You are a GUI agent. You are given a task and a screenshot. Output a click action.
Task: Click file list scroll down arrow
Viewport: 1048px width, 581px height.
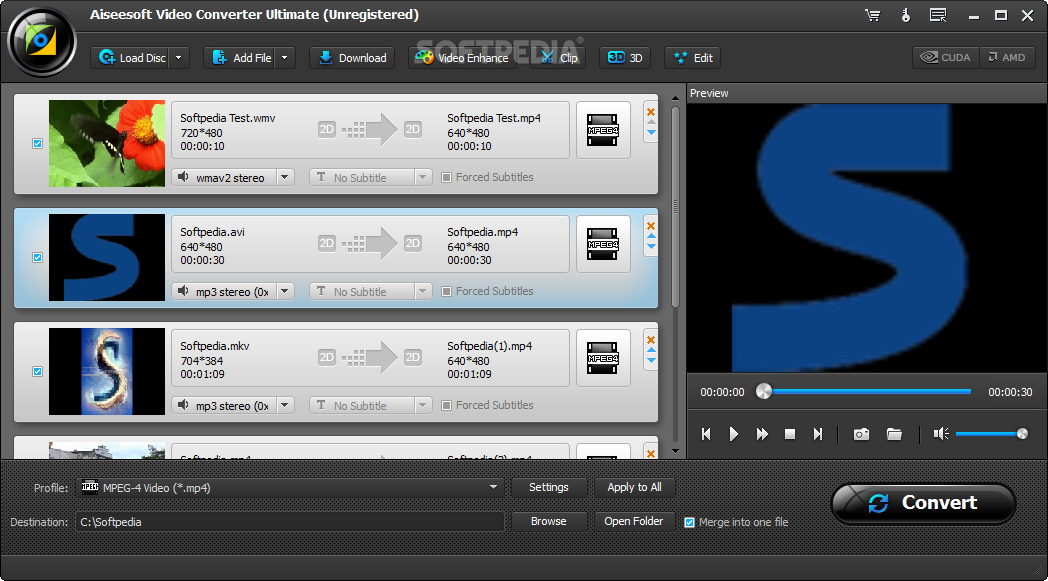[675, 451]
